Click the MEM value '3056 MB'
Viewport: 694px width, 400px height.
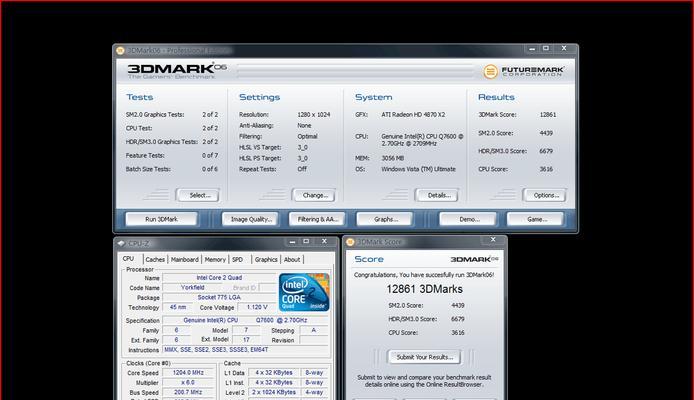[393, 158]
